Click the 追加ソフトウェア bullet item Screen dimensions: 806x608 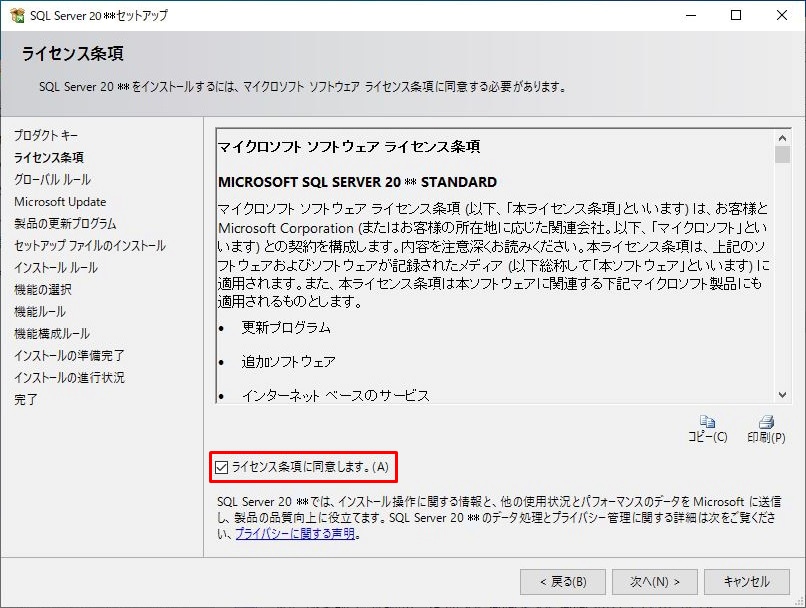click(288, 362)
